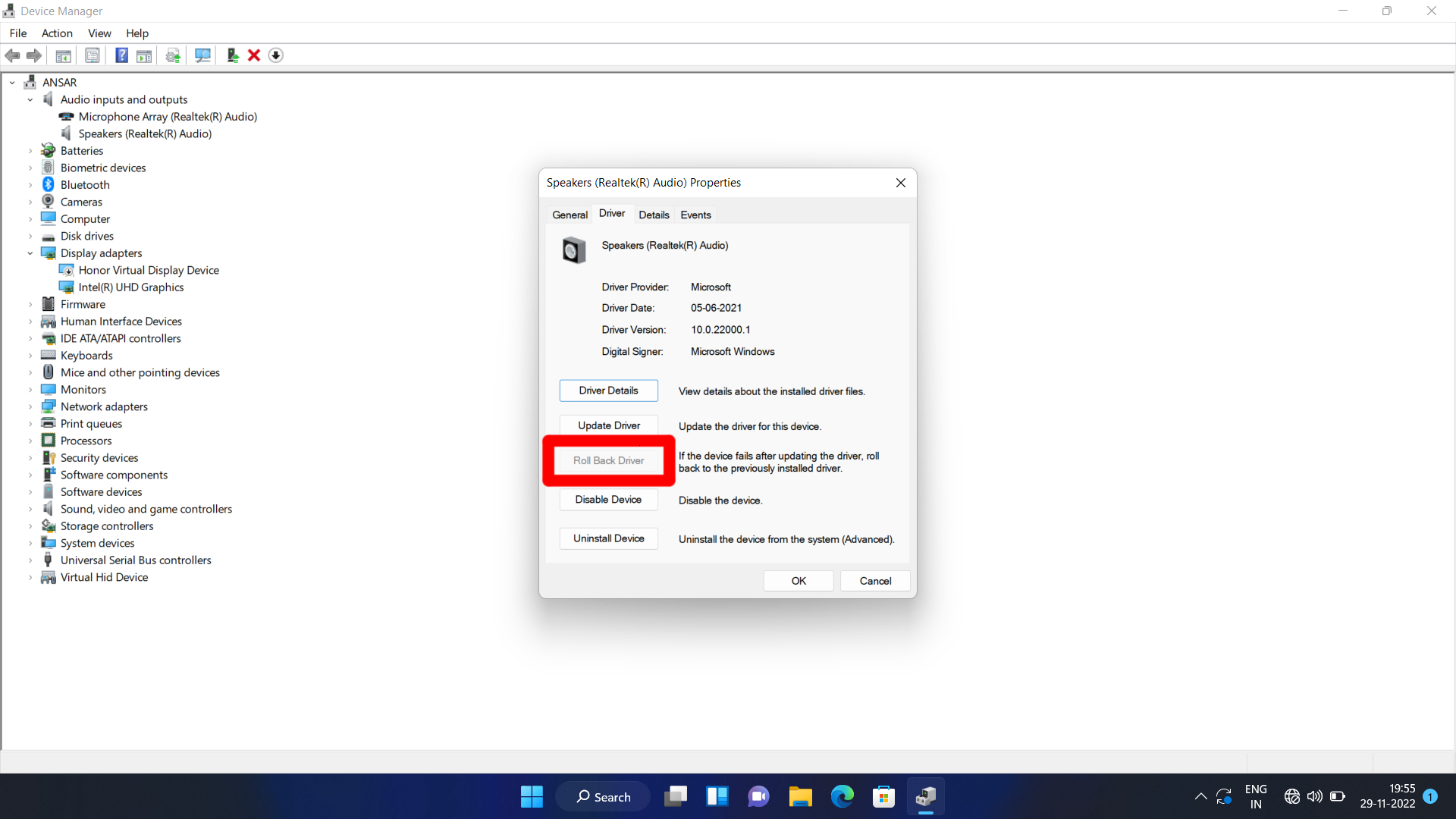Select Honor Virtual Display Device
The width and height of the screenshot is (1456, 819).
tap(149, 270)
